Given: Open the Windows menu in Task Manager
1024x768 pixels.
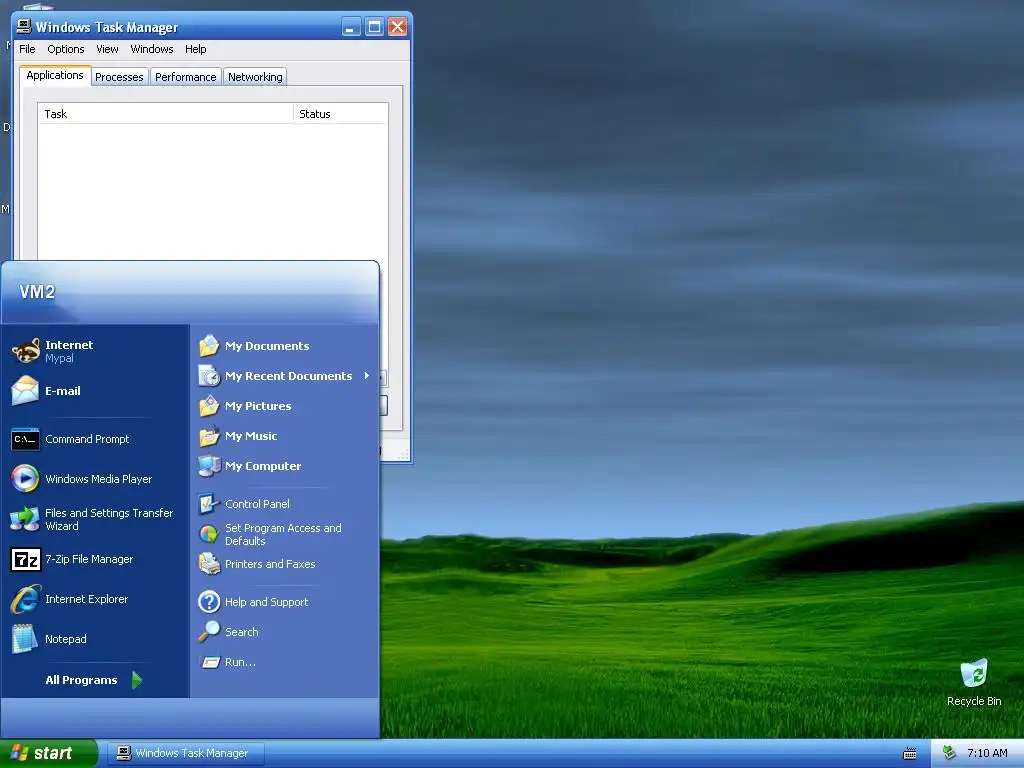Looking at the screenshot, I should (x=152, y=49).
